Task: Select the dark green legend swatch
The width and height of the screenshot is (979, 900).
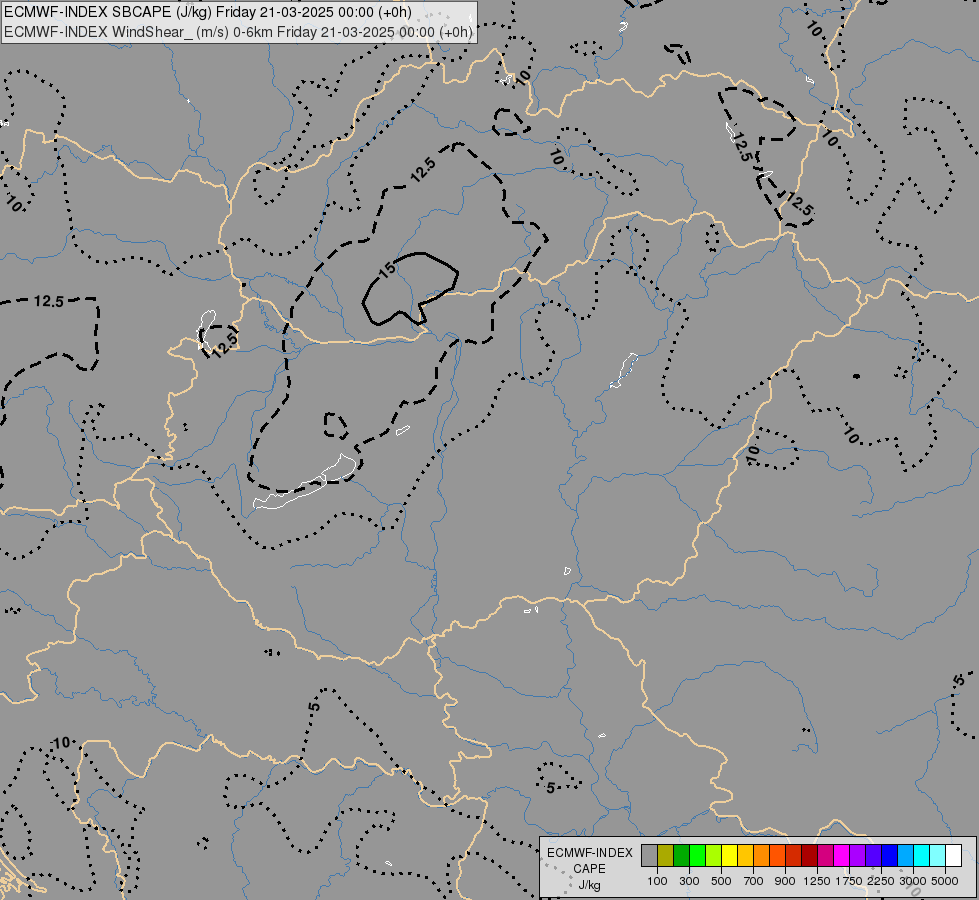Action: [682, 855]
